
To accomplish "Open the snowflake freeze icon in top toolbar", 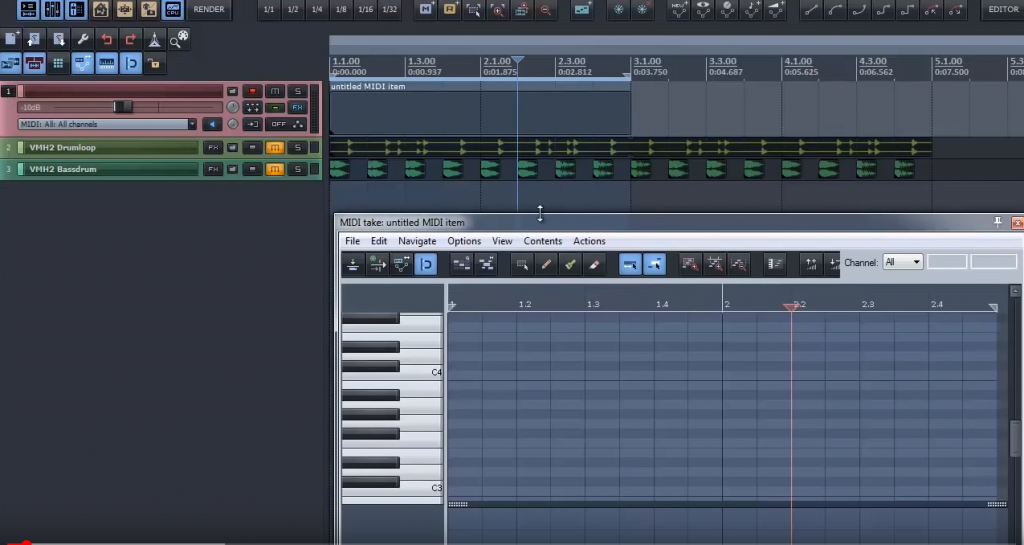I will (618, 9).
